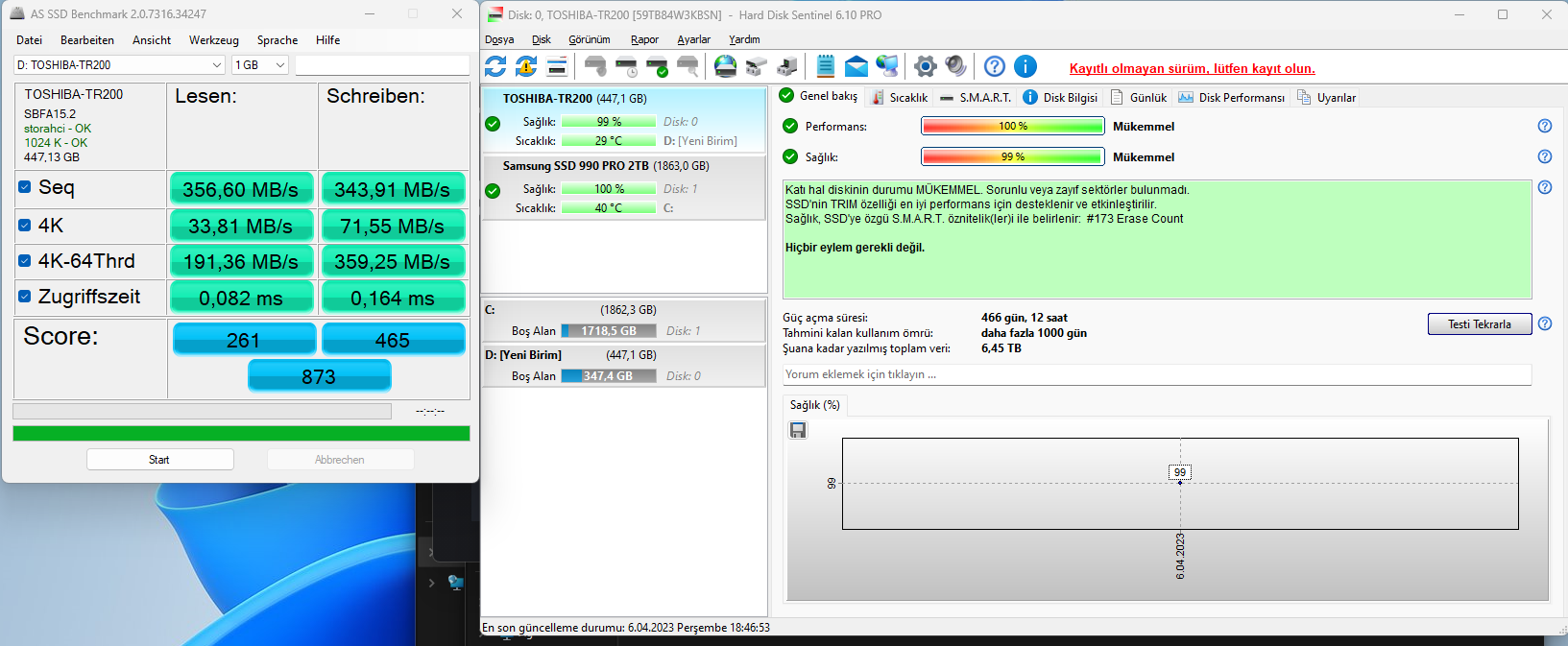Screen dimensions: 1568x646
Task: Open the Yardım menu
Action: coord(744,39)
